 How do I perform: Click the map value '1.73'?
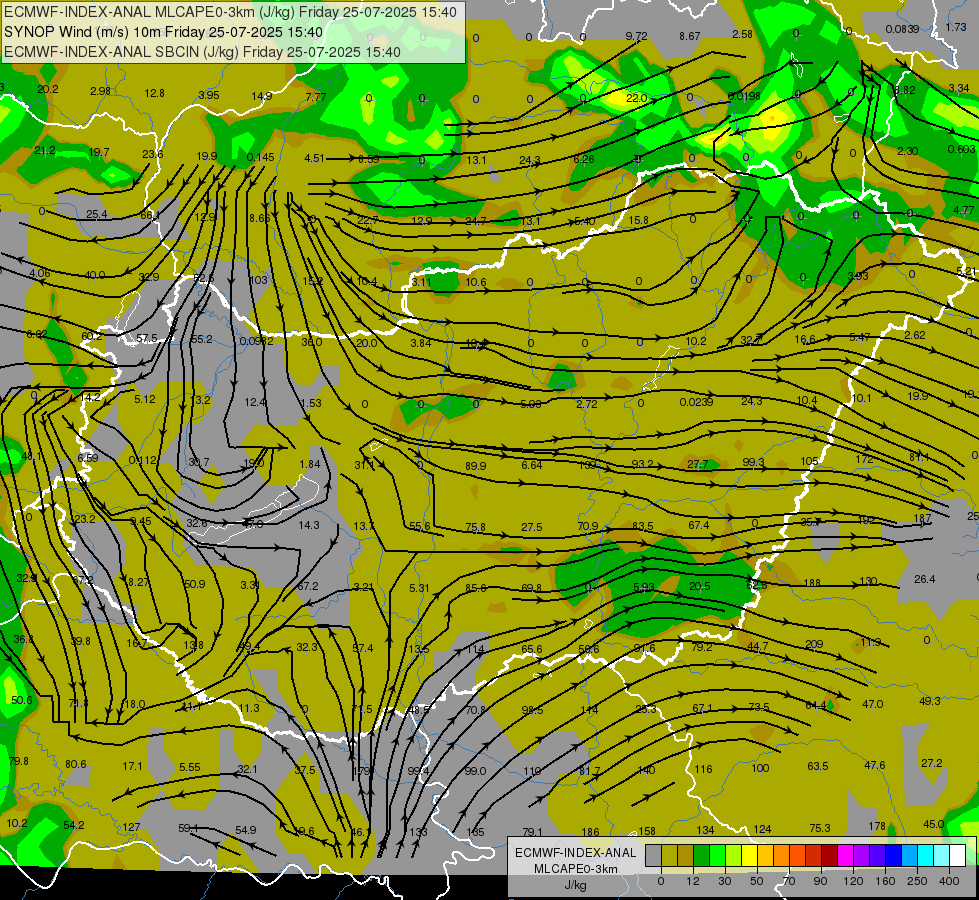pyautogui.click(x=956, y=27)
